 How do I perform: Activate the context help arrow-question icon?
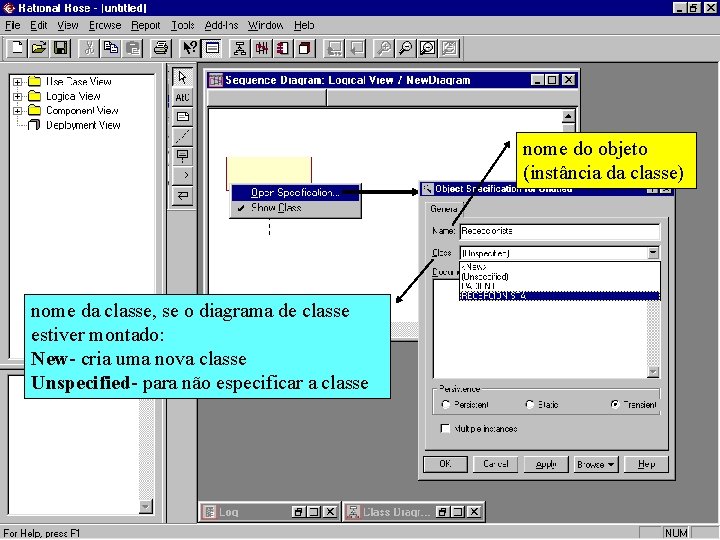coord(190,48)
